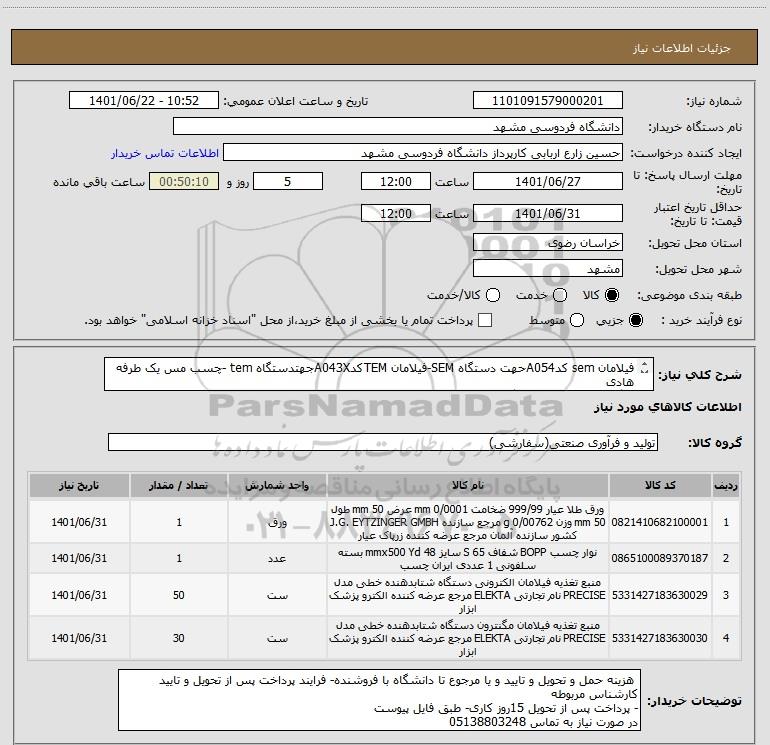Click the announcement date field 1401/06/22 - 10:52
This screenshot has height=745, width=770.
click(x=144, y=101)
